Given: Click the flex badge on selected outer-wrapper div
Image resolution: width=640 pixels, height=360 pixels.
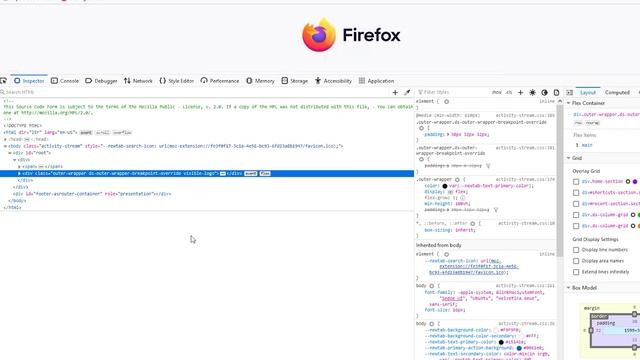Looking at the screenshot, I should pyautogui.click(x=265, y=173).
